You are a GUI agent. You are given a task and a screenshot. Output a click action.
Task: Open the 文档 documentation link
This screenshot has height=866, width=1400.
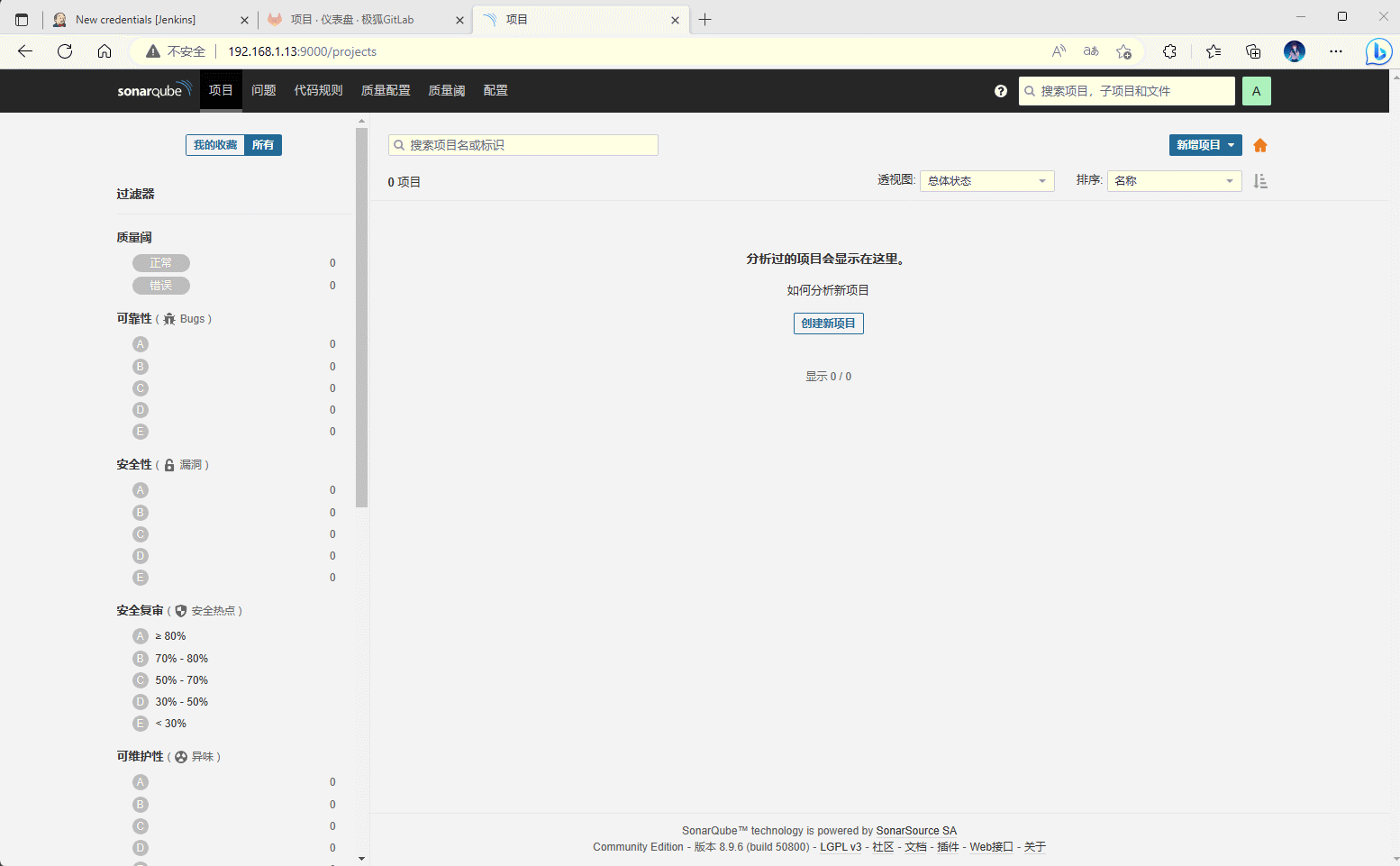[x=915, y=847]
